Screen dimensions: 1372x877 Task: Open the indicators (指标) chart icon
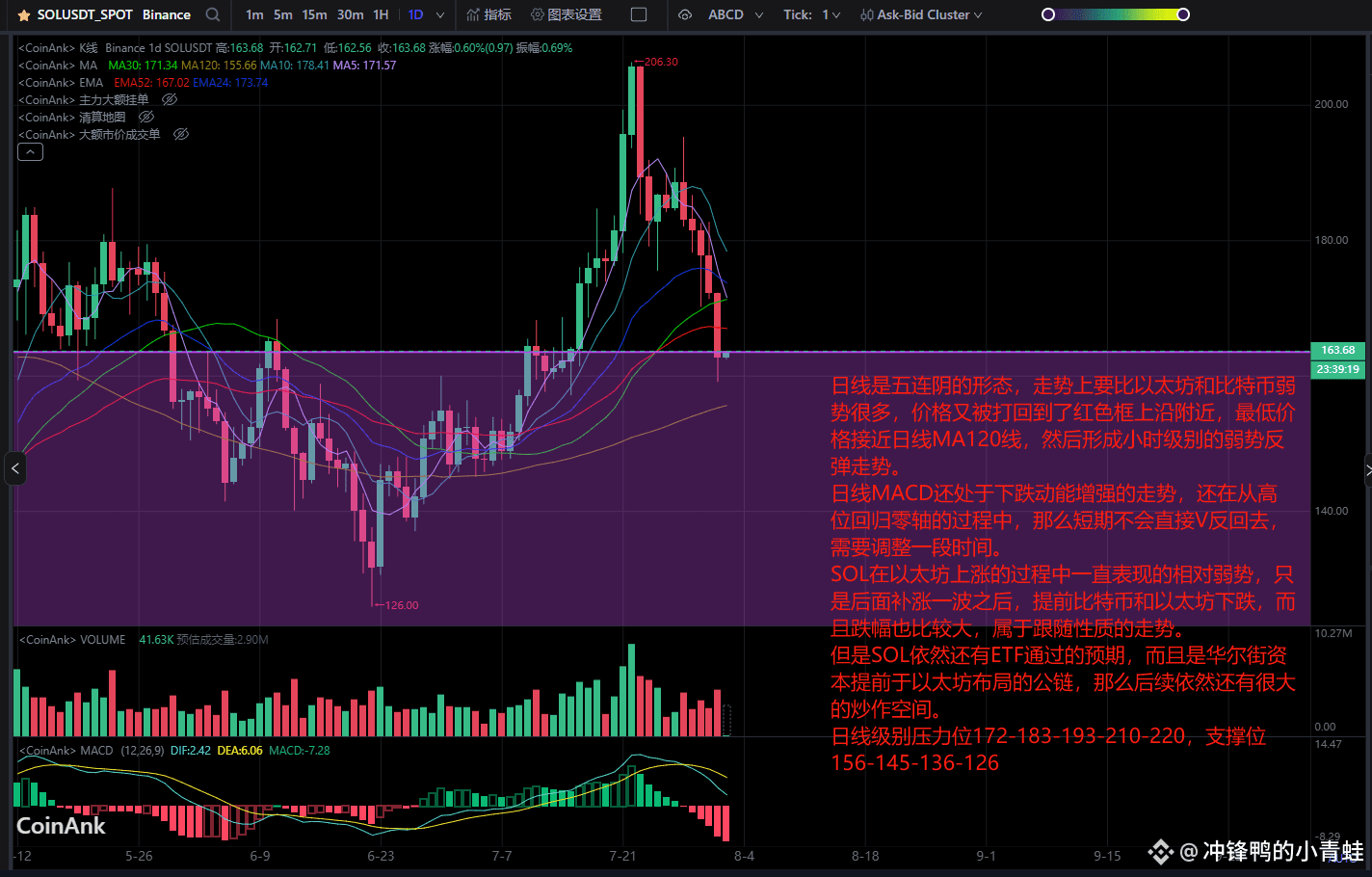tap(472, 14)
